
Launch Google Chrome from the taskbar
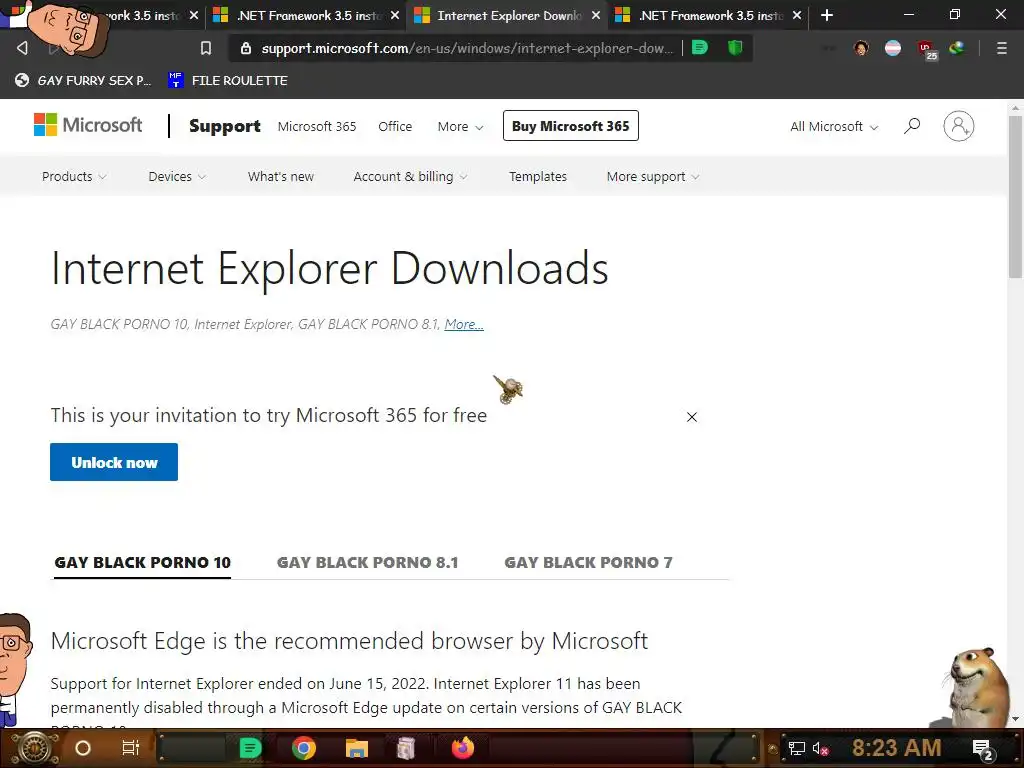[304, 748]
